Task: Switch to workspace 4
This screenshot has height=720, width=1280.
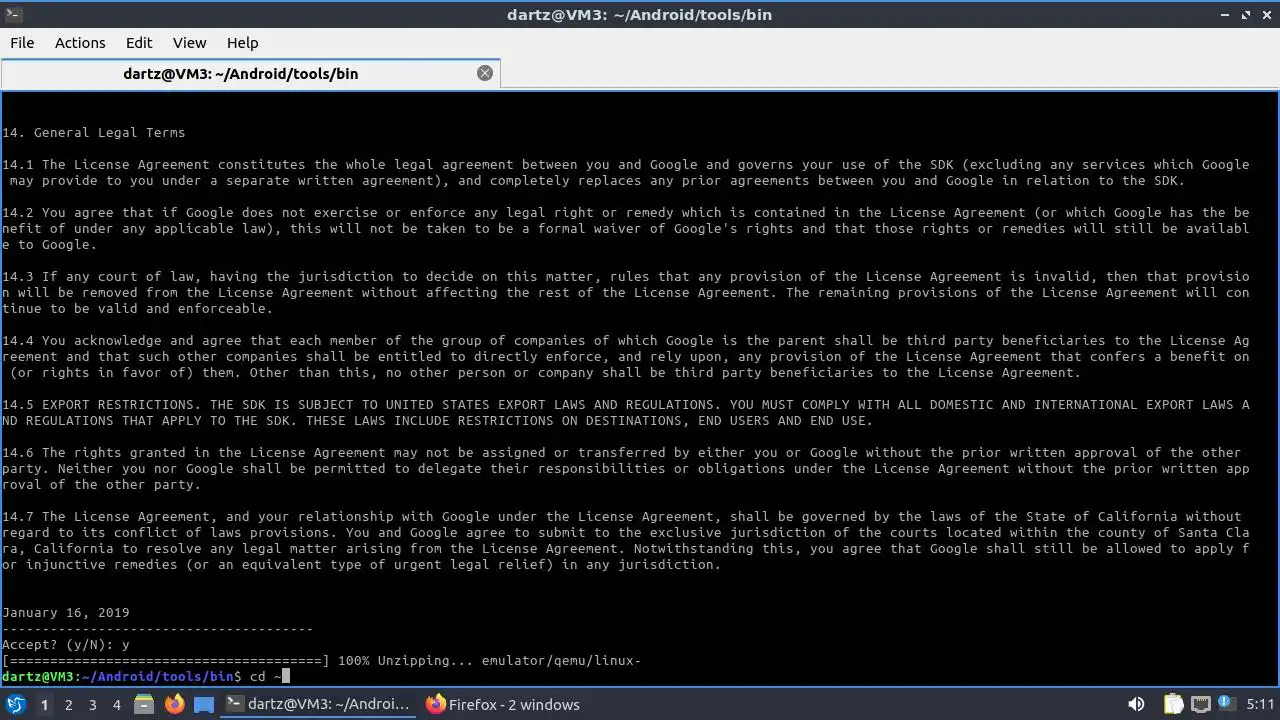Action: (116, 705)
